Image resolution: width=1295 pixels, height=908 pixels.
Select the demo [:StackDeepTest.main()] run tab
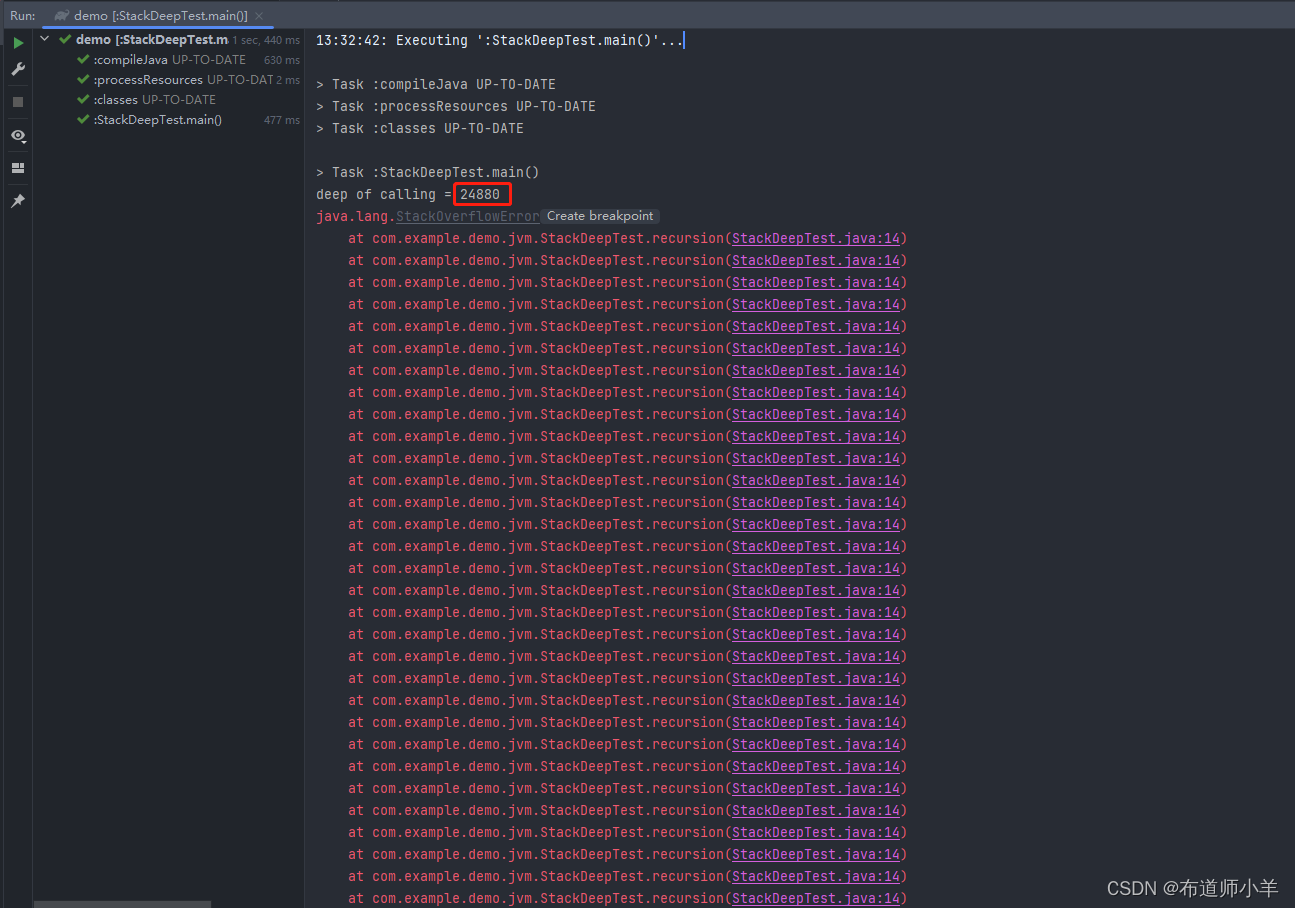160,16
